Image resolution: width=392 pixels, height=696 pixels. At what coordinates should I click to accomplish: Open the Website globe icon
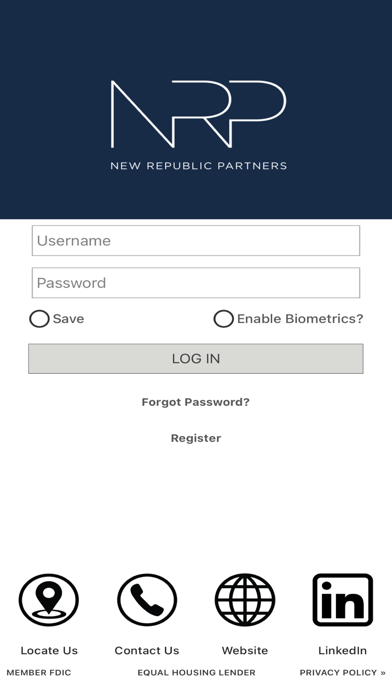[245, 600]
